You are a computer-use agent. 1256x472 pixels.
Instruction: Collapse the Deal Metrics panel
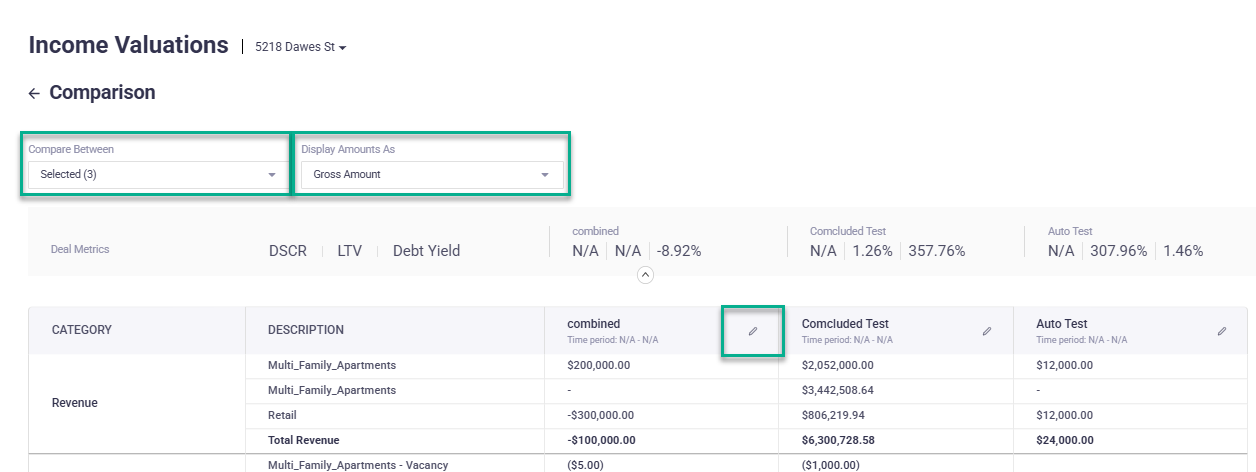[645, 275]
